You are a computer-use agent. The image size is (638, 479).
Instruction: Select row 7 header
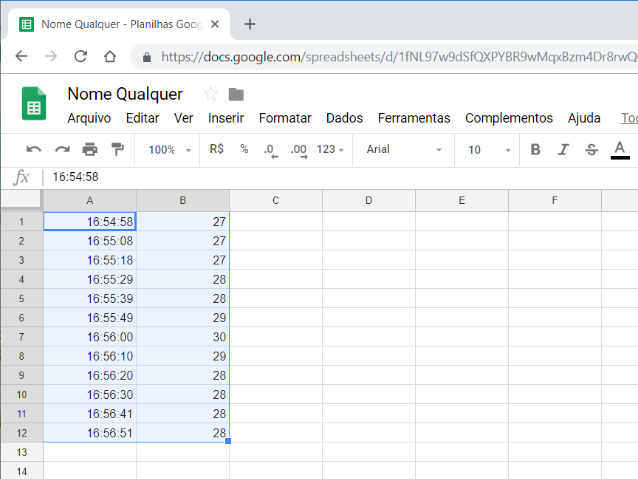[x=22, y=337]
